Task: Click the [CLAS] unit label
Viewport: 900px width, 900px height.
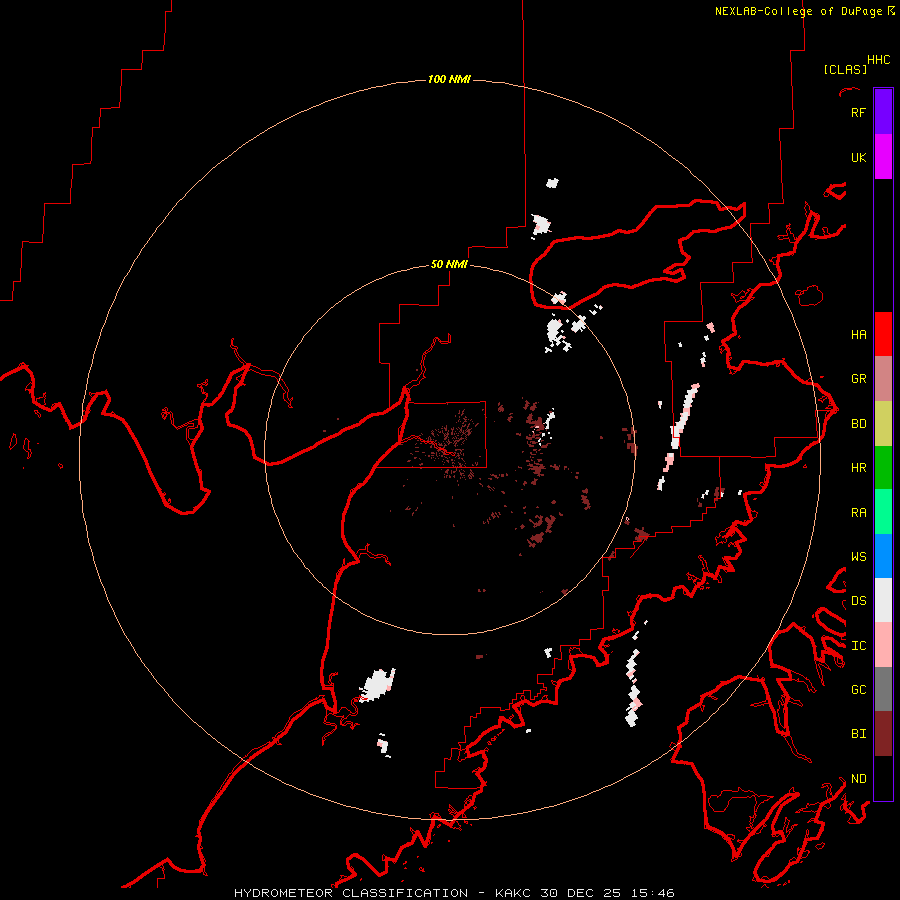Action: pos(845,69)
